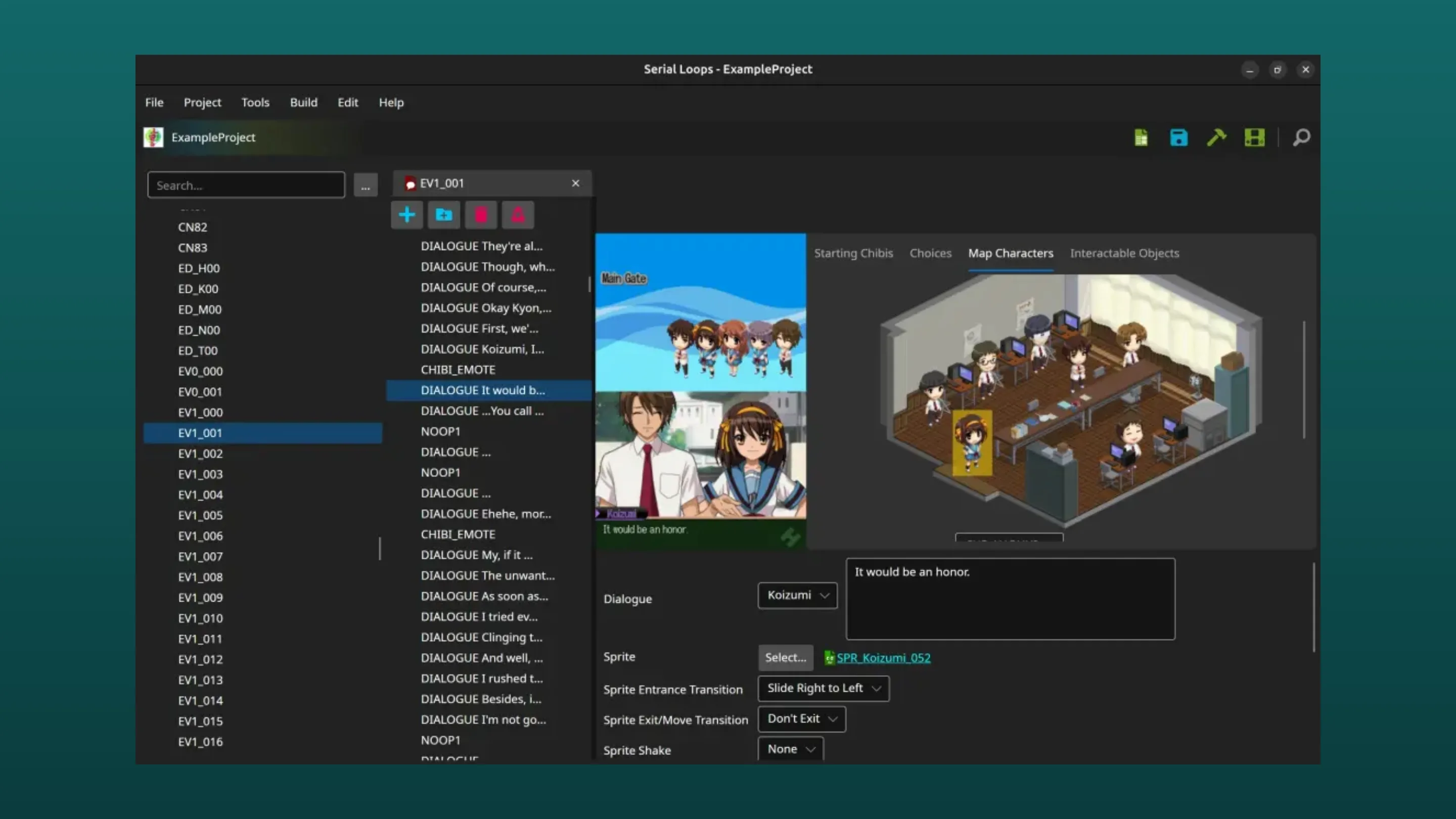1456x819 pixels.
Task: Open the Dialogue speaker dropdown showing Koizumi
Action: [x=798, y=595]
